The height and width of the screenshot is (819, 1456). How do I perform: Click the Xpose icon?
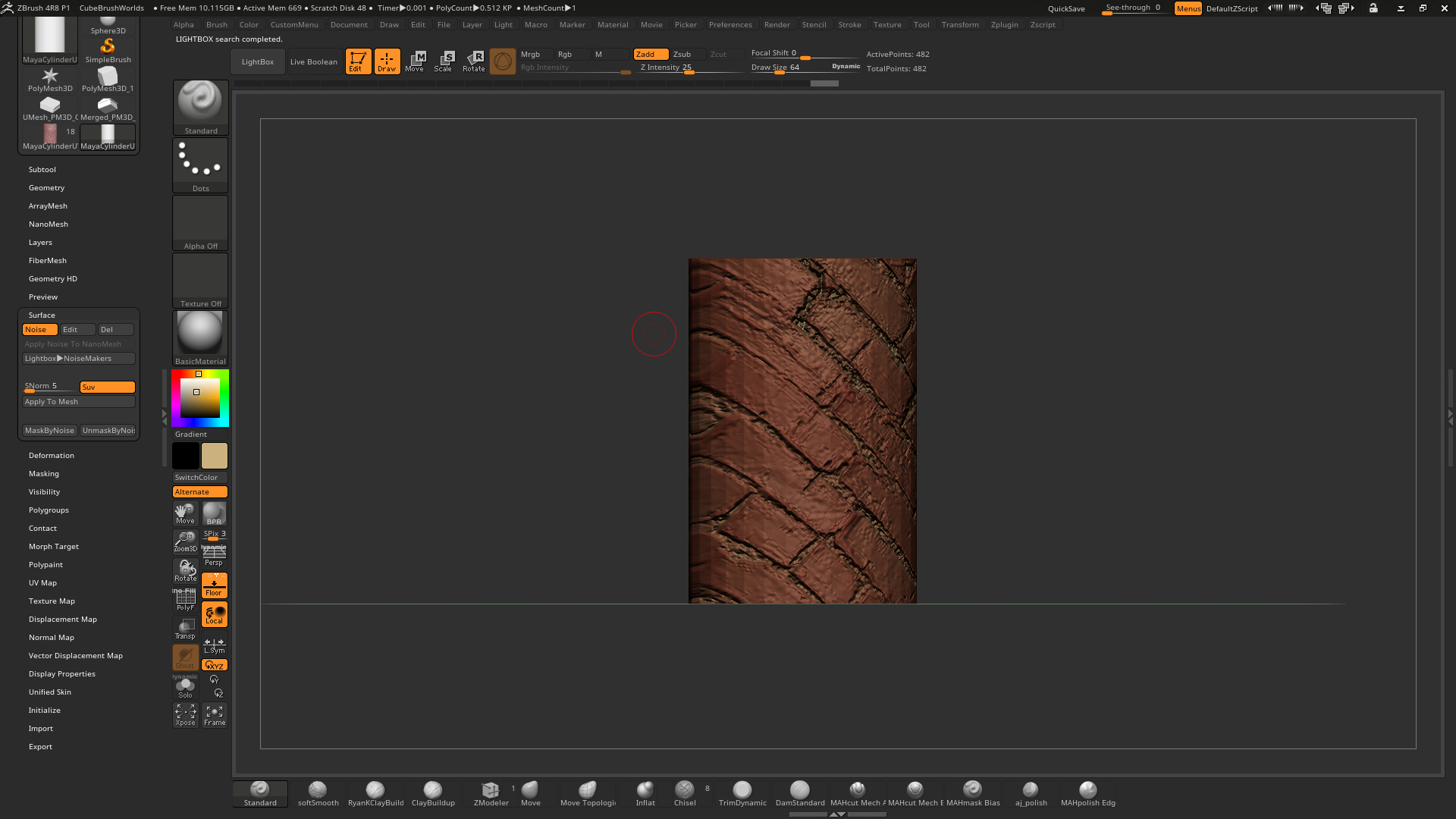coord(186,715)
